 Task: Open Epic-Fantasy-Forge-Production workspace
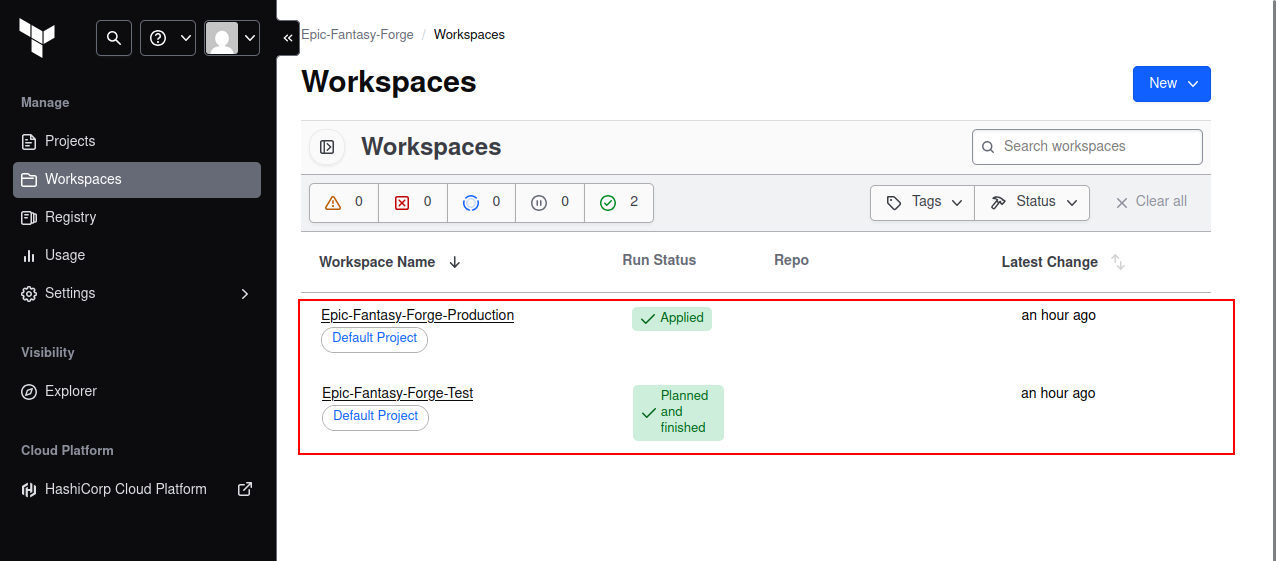(417, 315)
